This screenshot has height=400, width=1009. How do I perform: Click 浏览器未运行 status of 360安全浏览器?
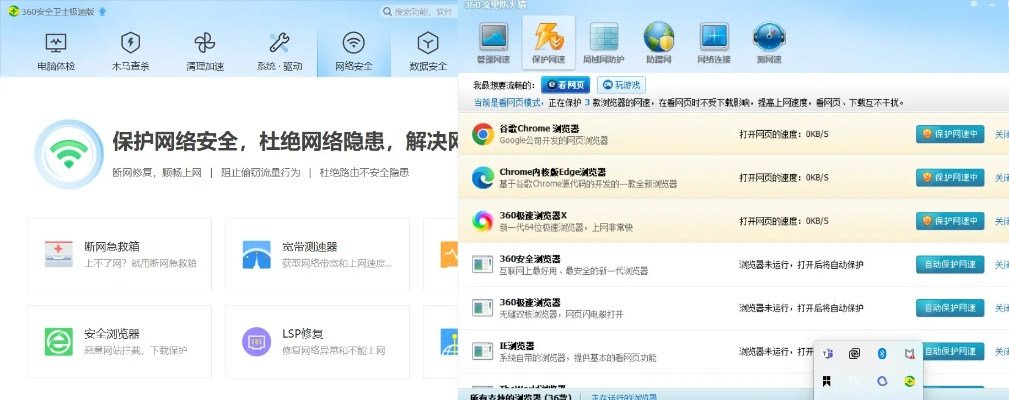click(801, 264)
